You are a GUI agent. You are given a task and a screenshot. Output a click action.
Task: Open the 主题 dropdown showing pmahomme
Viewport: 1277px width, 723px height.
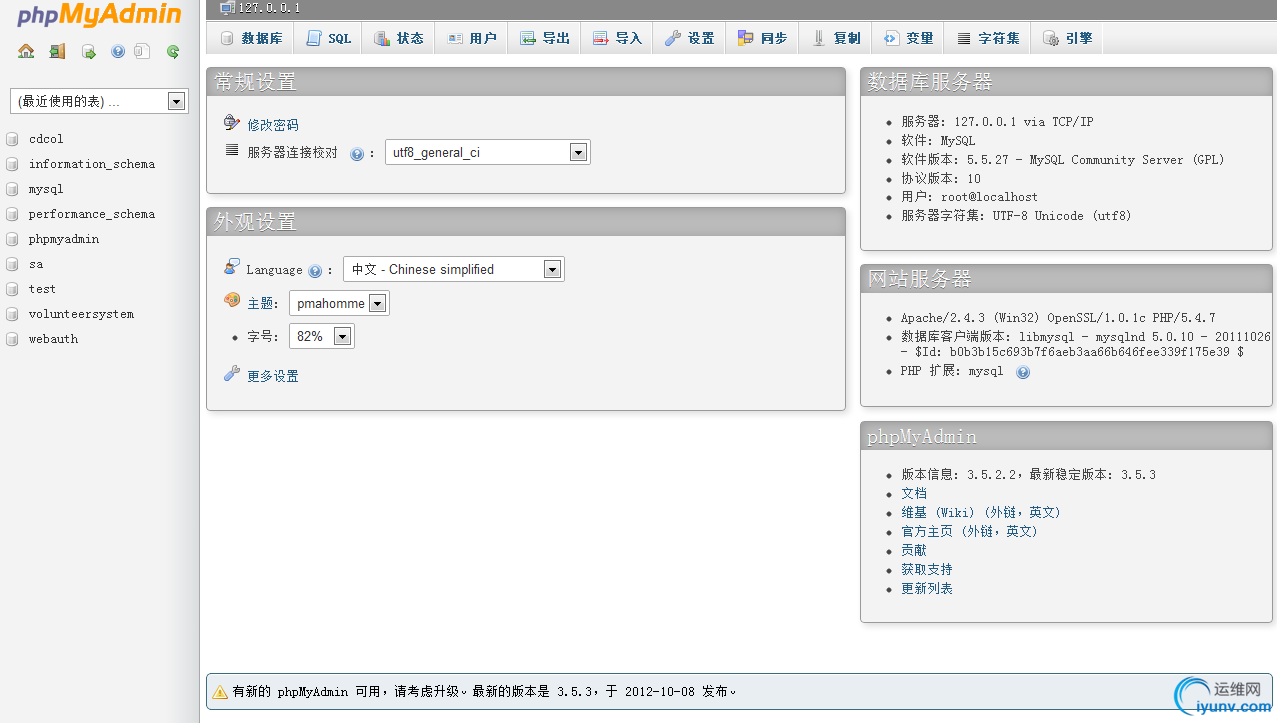point(339,303)
